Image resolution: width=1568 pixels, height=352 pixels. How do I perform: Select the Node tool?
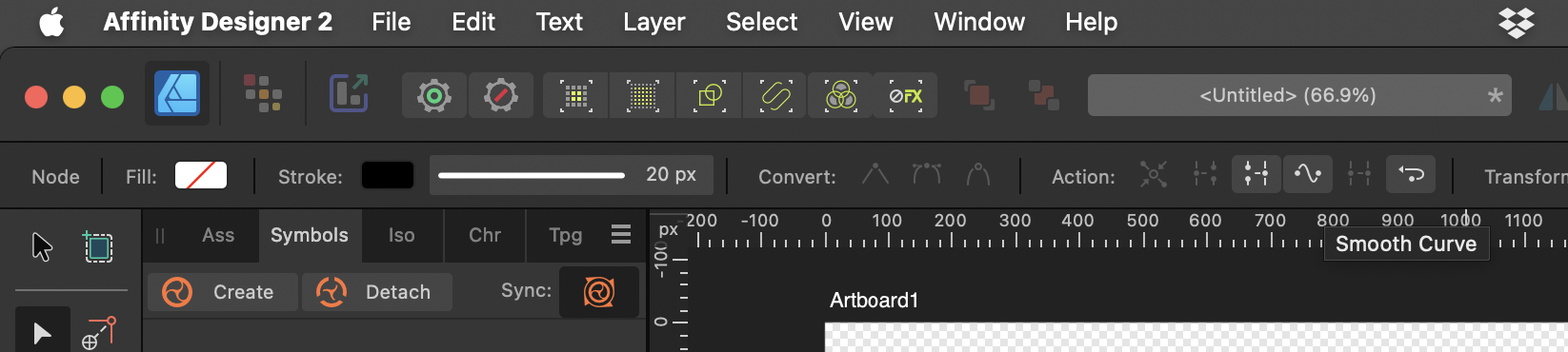(x=43, y=332)
